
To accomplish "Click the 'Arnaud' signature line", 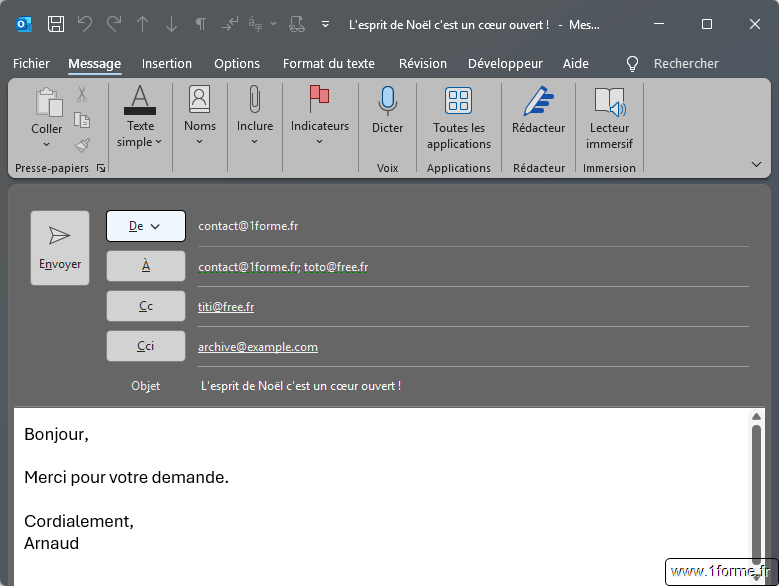I will click(51, 543).
